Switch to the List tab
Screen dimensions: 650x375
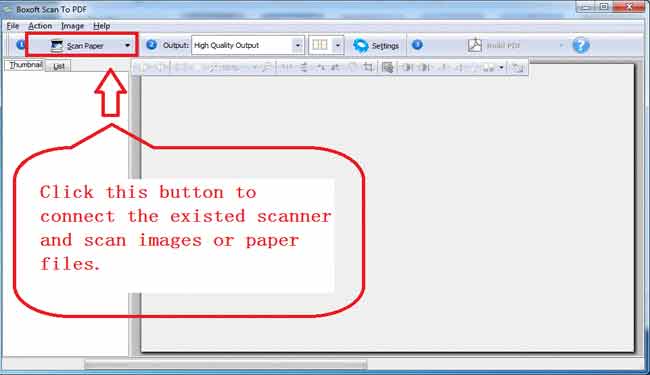pos(58,66)
